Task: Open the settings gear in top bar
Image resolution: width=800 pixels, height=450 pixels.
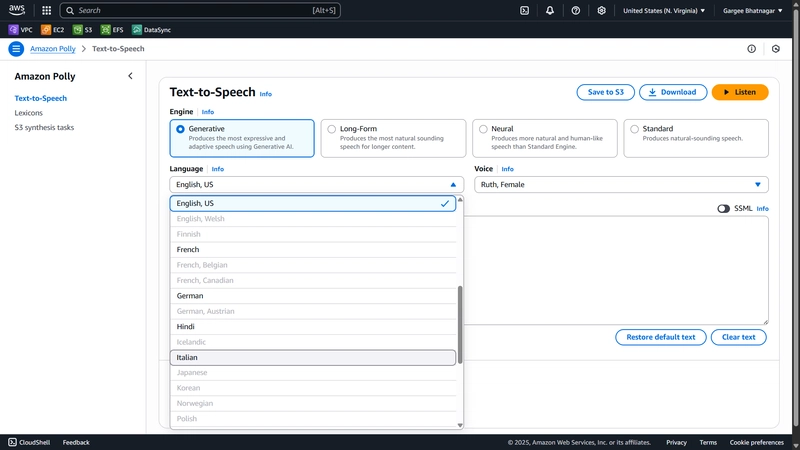Action: (602, 10)
